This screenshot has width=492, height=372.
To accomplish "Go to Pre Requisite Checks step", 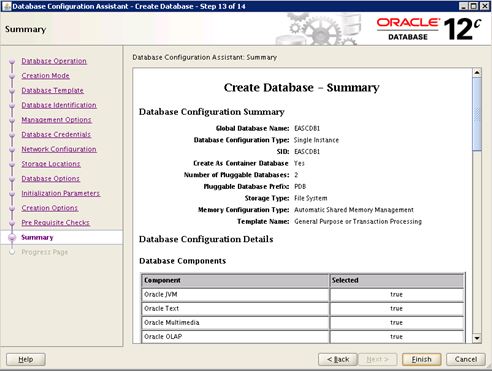I will point(56,222).
